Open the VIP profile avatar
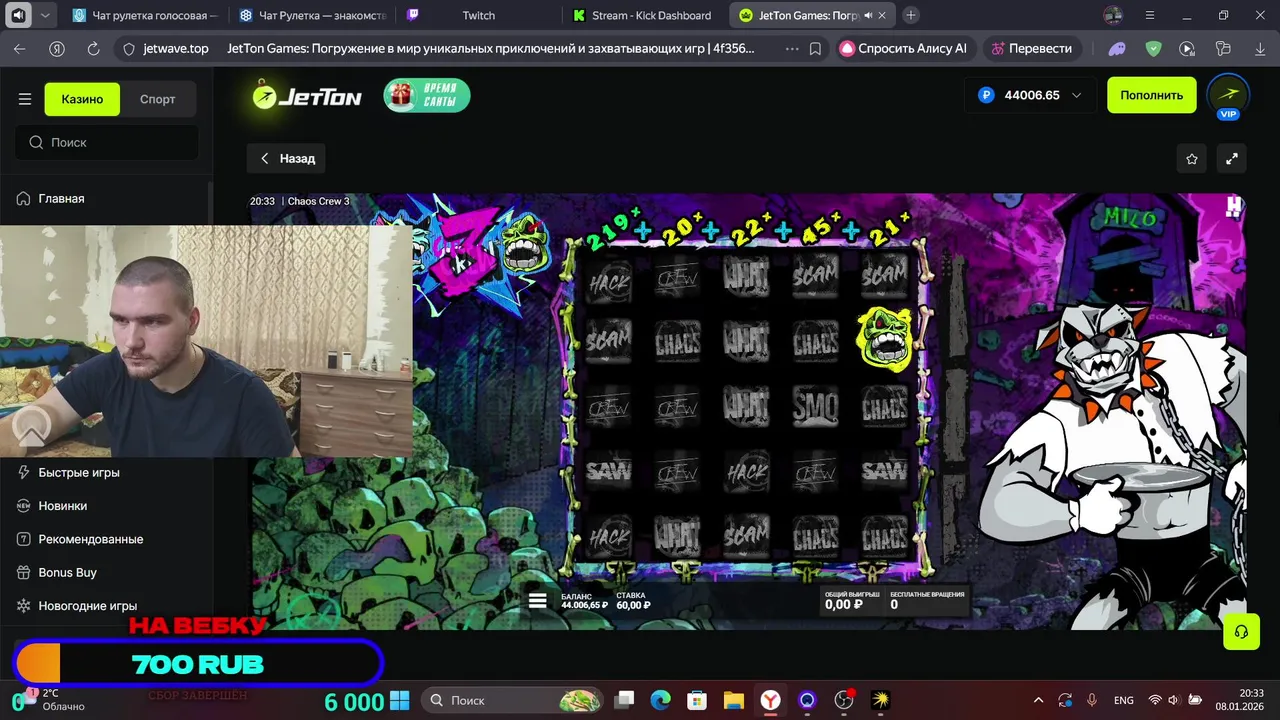Screen dimensions: 1280x720 (1228, 96)
